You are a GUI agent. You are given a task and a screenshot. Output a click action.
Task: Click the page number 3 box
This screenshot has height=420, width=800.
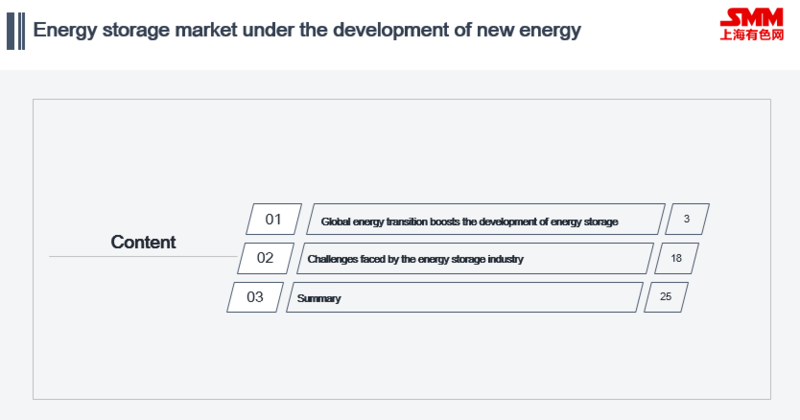[687, 219]
